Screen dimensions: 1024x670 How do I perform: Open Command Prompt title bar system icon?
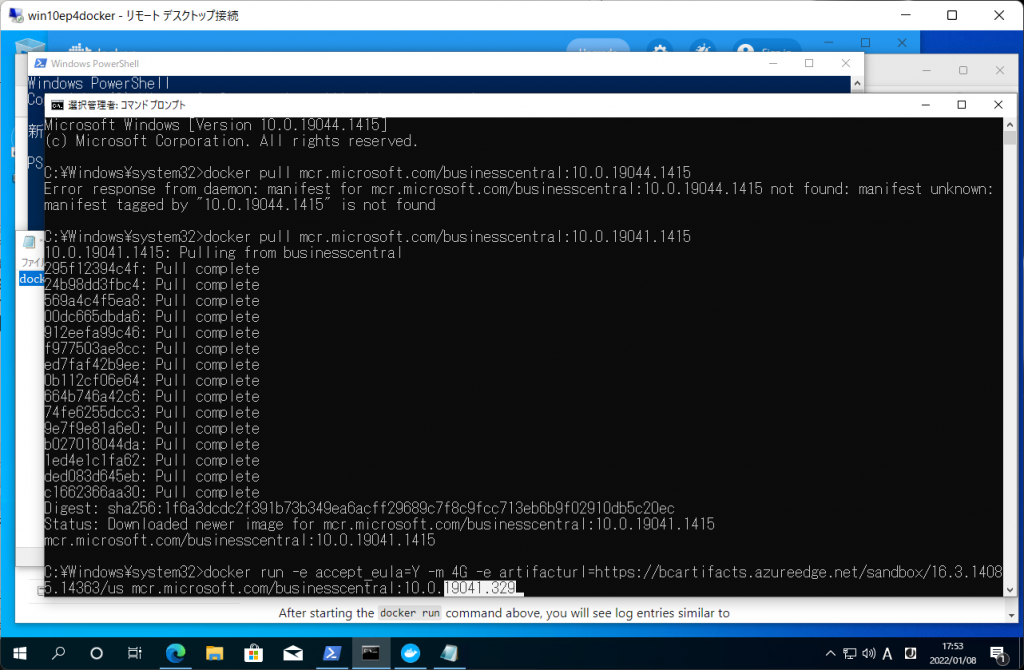57,105
